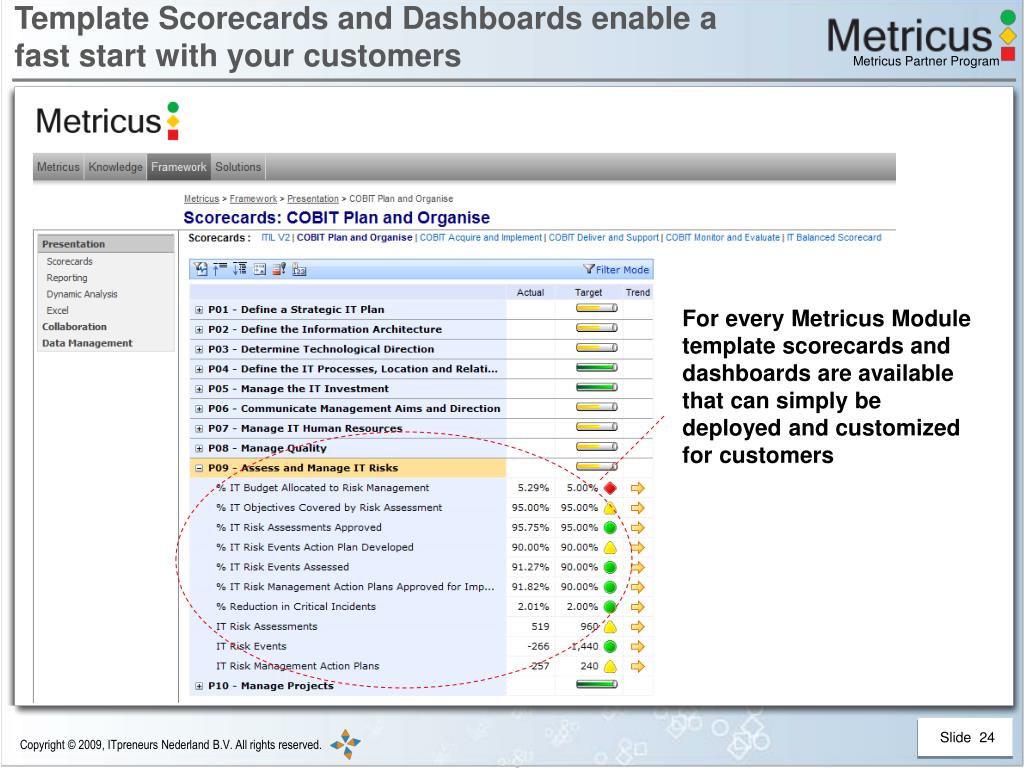Click yellow triangle for Risk Events Action Plan Developed
This screenshot has width=1024, height=768.
point(611,547)
